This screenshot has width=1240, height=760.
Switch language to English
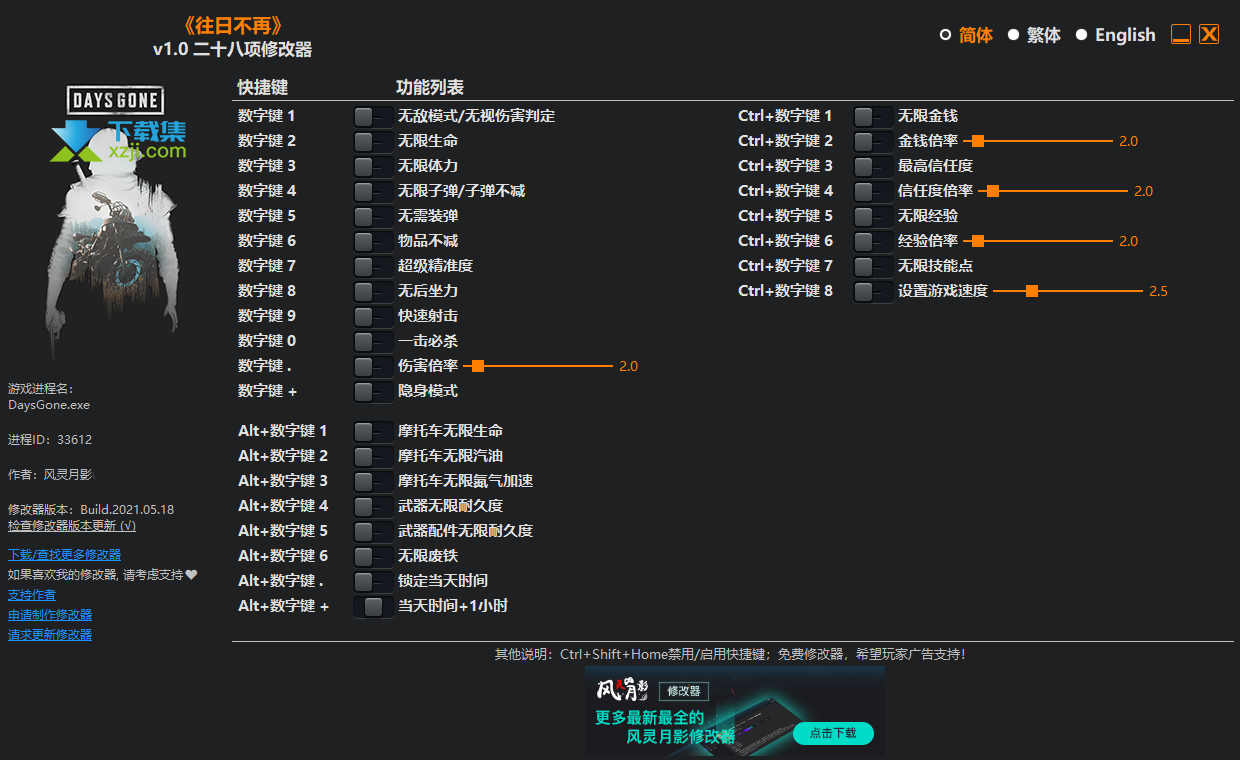click(1081, 35)
